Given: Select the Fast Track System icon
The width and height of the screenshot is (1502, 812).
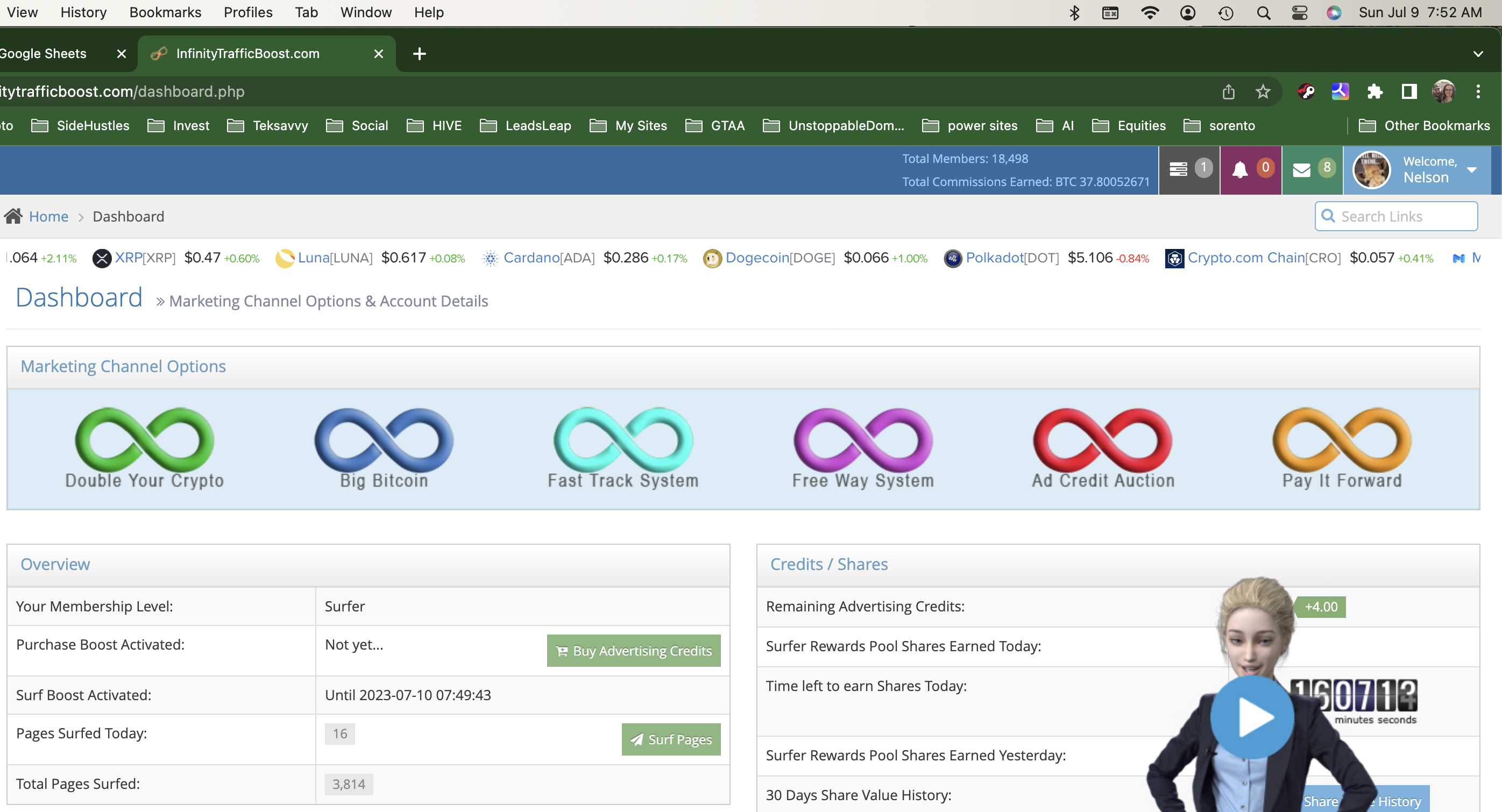Looking at the screenshot, I should 623,448.
